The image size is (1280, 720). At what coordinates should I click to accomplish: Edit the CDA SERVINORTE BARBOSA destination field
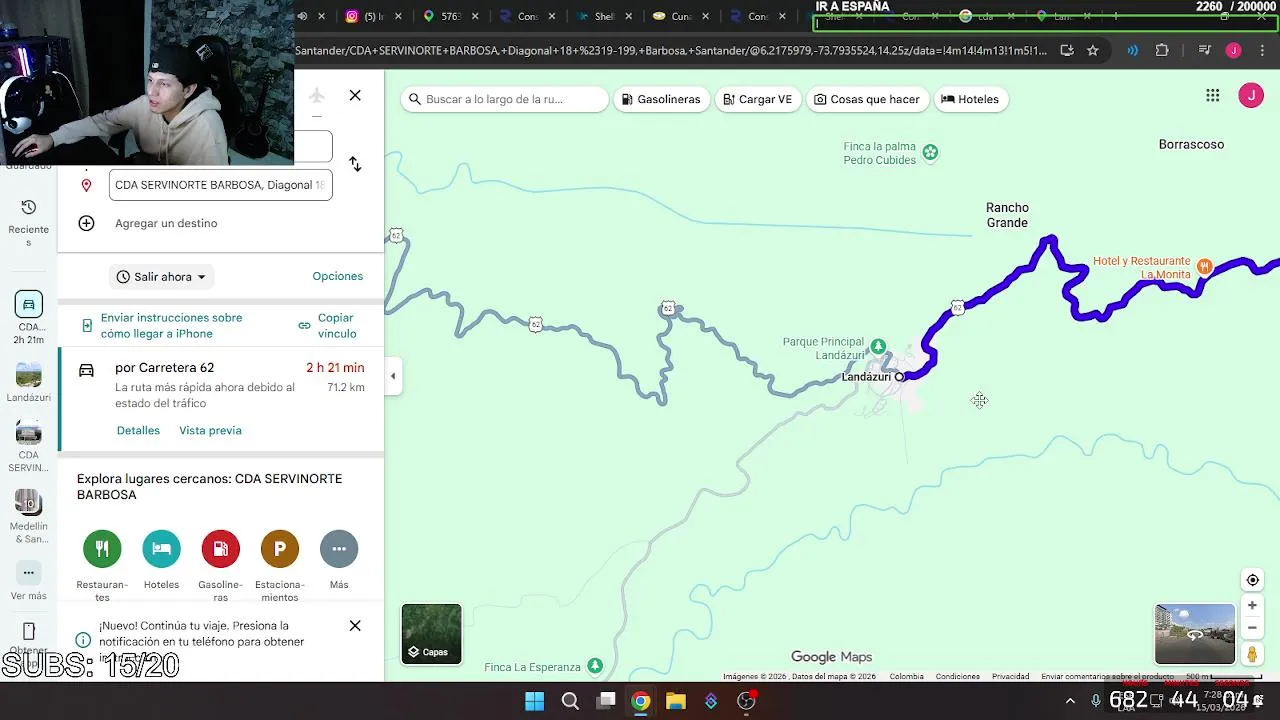click(220, 185)
